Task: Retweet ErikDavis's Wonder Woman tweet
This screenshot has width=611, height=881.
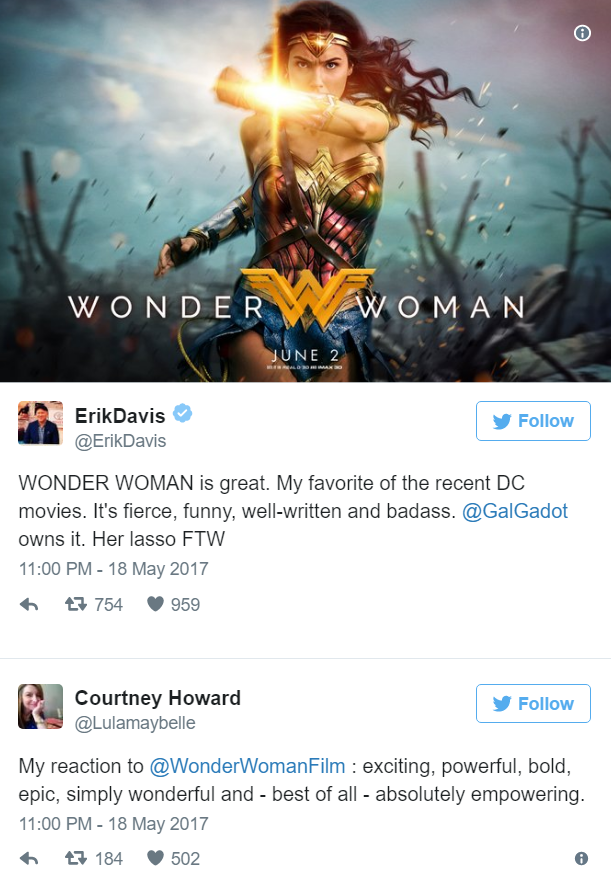Action: point(75,604)
